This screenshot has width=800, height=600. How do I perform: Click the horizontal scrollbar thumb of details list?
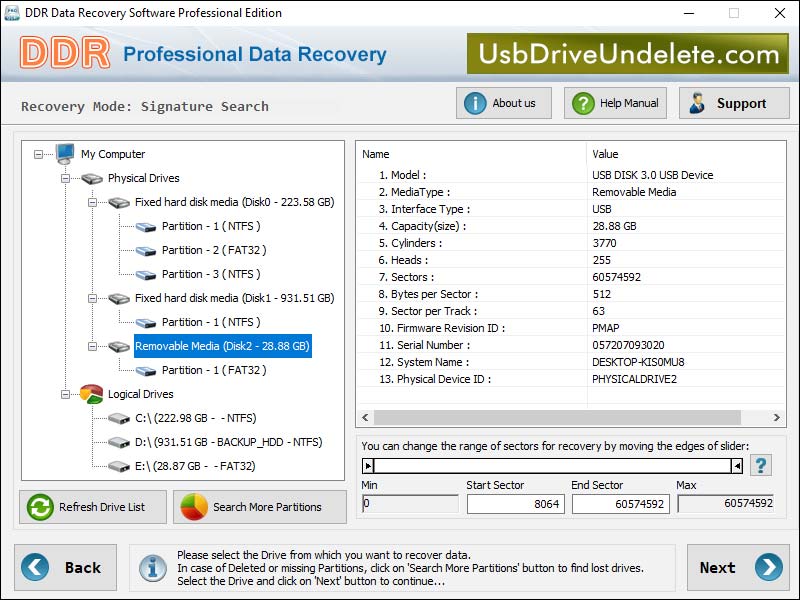pyautogui.click(x=557, y=417)
